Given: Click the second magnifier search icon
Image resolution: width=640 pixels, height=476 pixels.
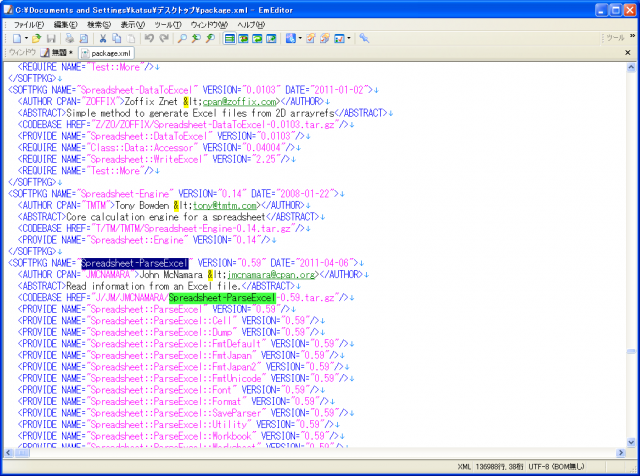Looking at the screenshot, I should (x=196, y=38).
